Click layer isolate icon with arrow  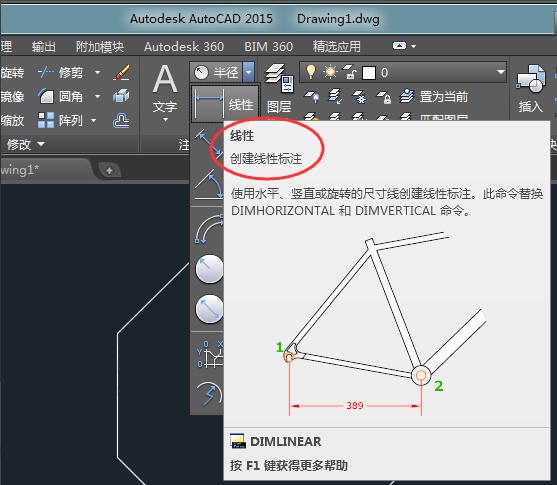(335, 96)
